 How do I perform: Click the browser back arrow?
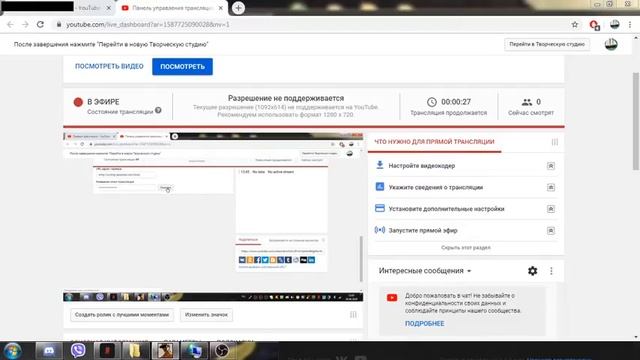(10, 24)
